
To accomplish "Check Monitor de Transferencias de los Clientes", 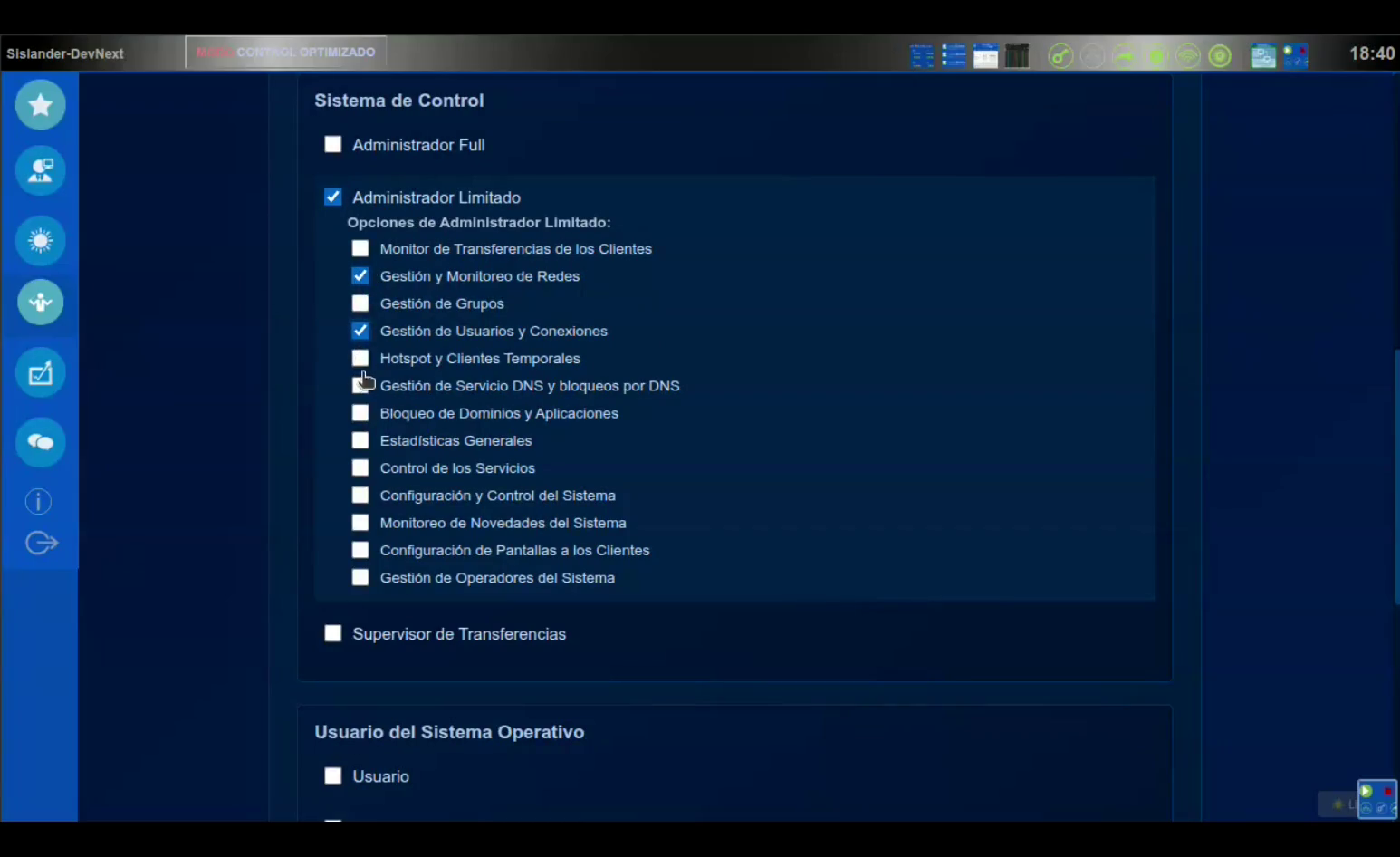I will tap(360, 248).
